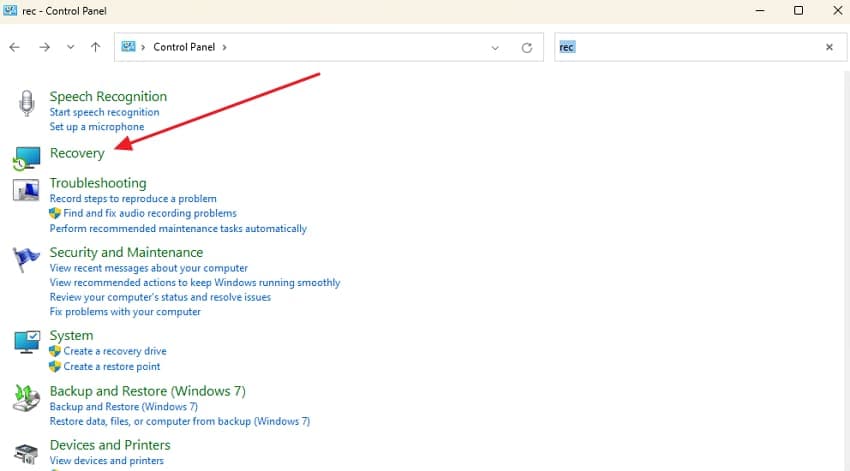Go back with the back arrow
850x471 pixels.
pyautogui.click(x=15, y=47)
